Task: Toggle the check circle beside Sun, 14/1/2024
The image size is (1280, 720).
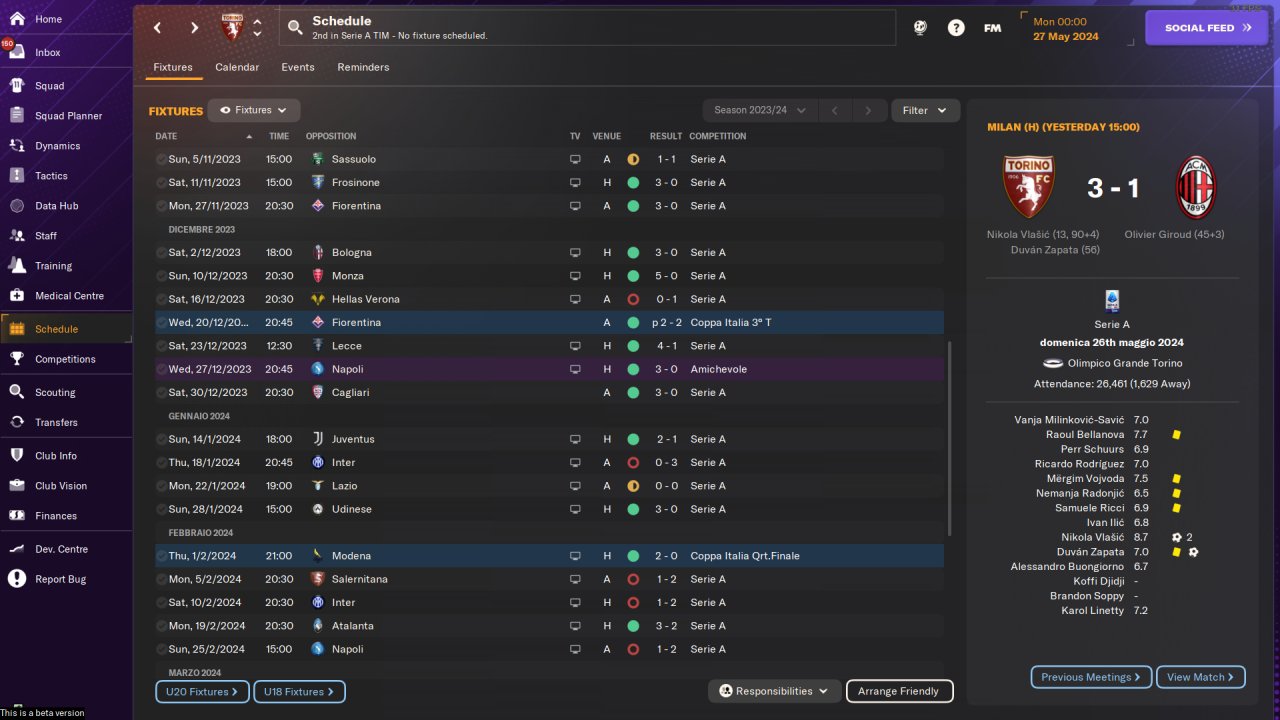Action: (161, 439)
